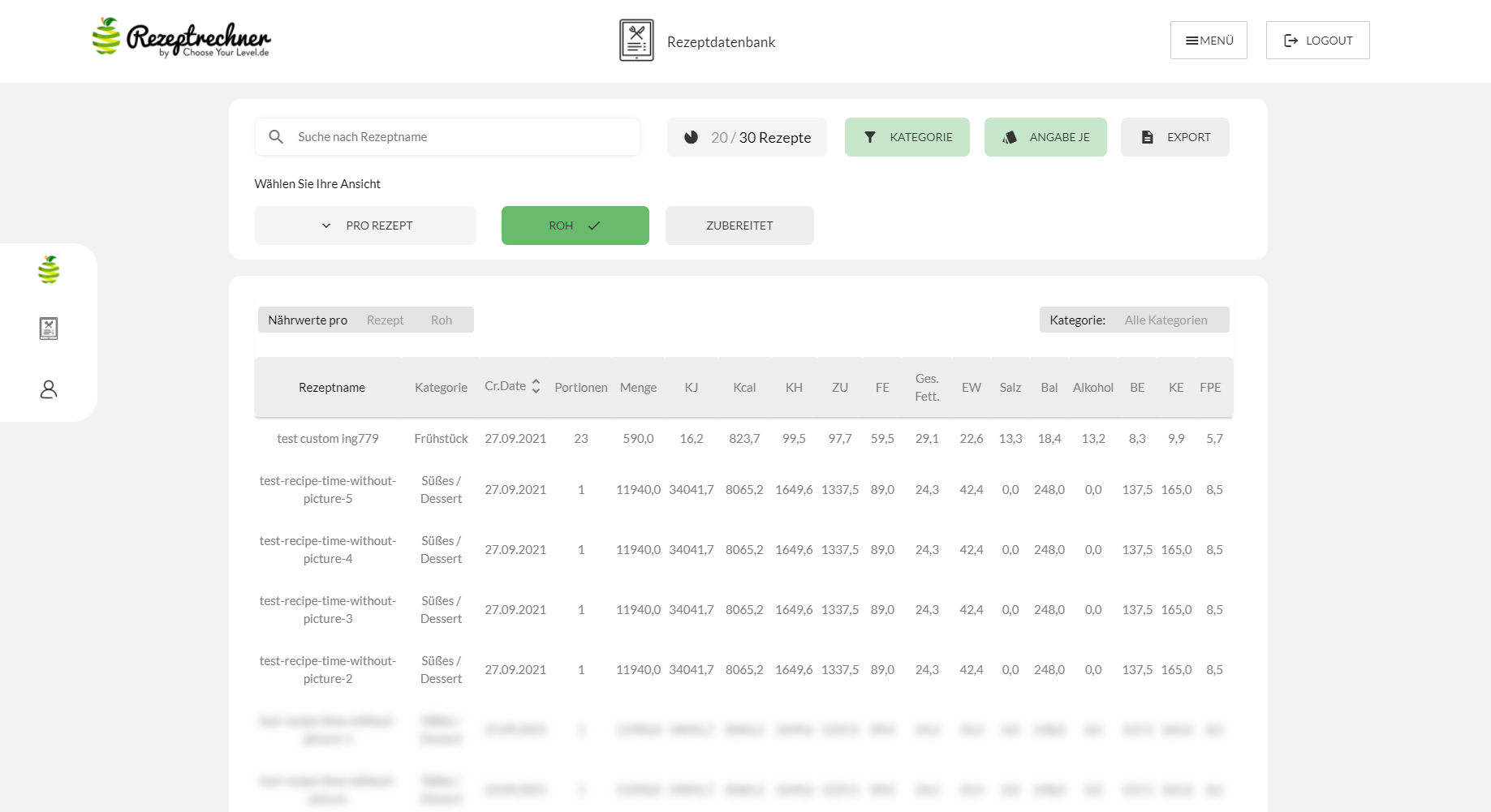The image size is (1491, 812).
Task: Switch to ZUBEREITET view
Action: click(739, 226)
